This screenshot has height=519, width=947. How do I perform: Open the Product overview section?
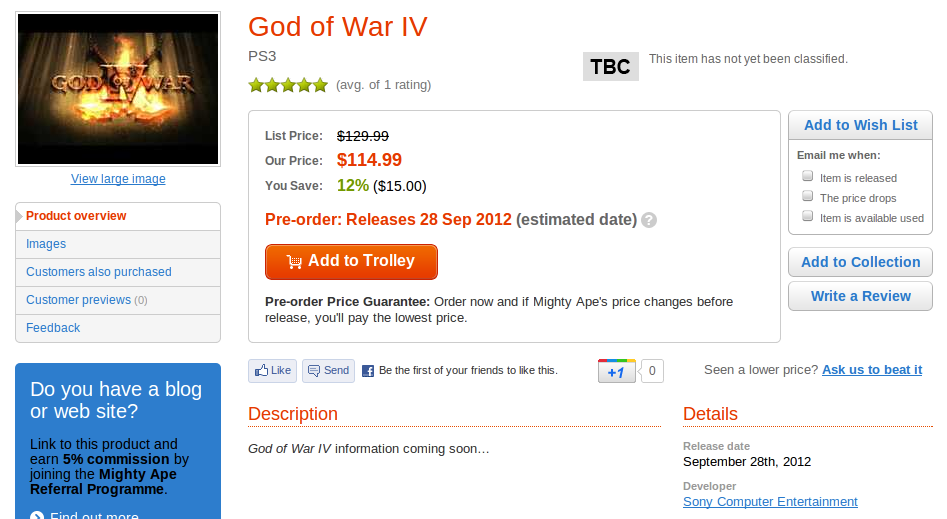click(x=76, y=216)
